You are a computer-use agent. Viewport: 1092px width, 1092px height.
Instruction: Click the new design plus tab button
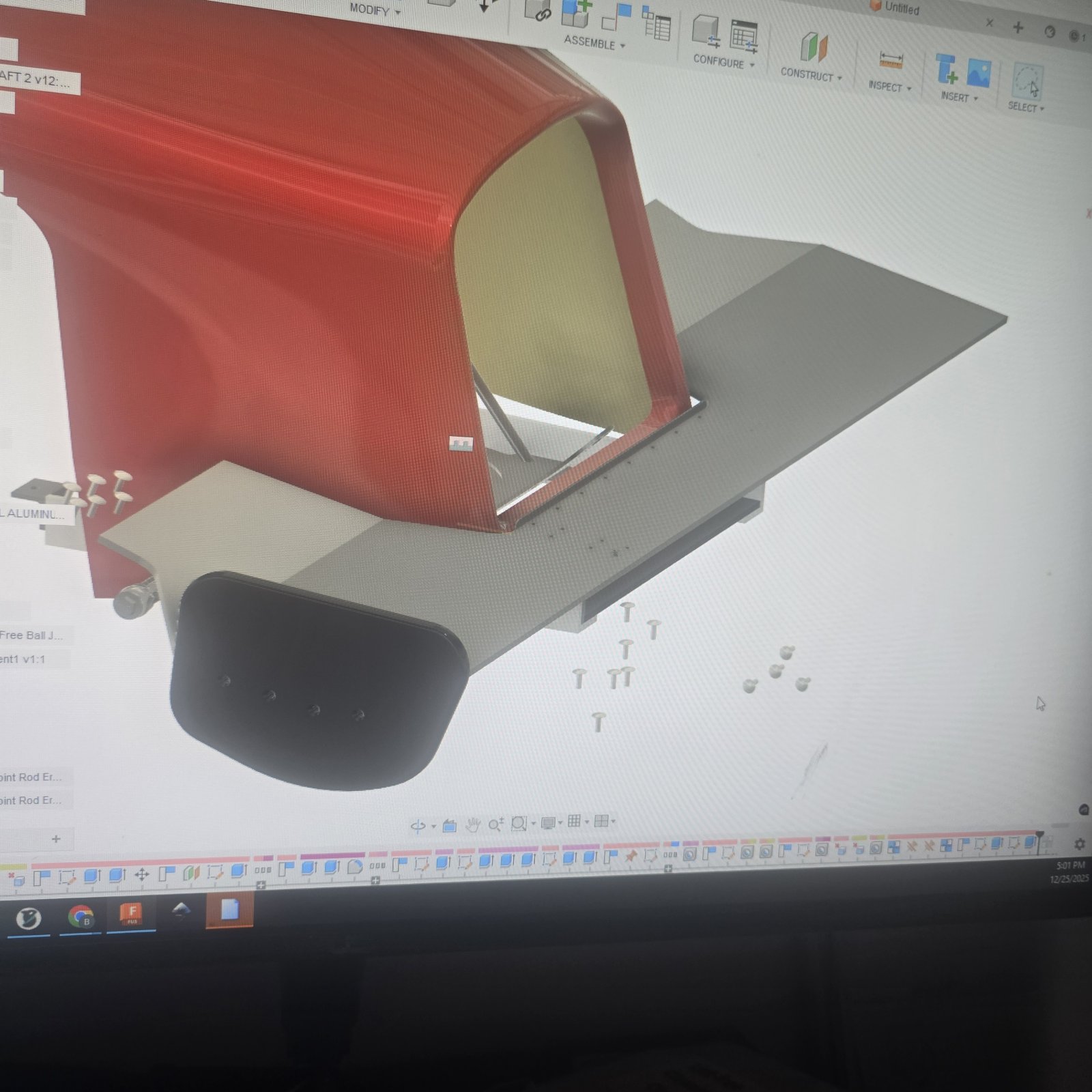1018,28
